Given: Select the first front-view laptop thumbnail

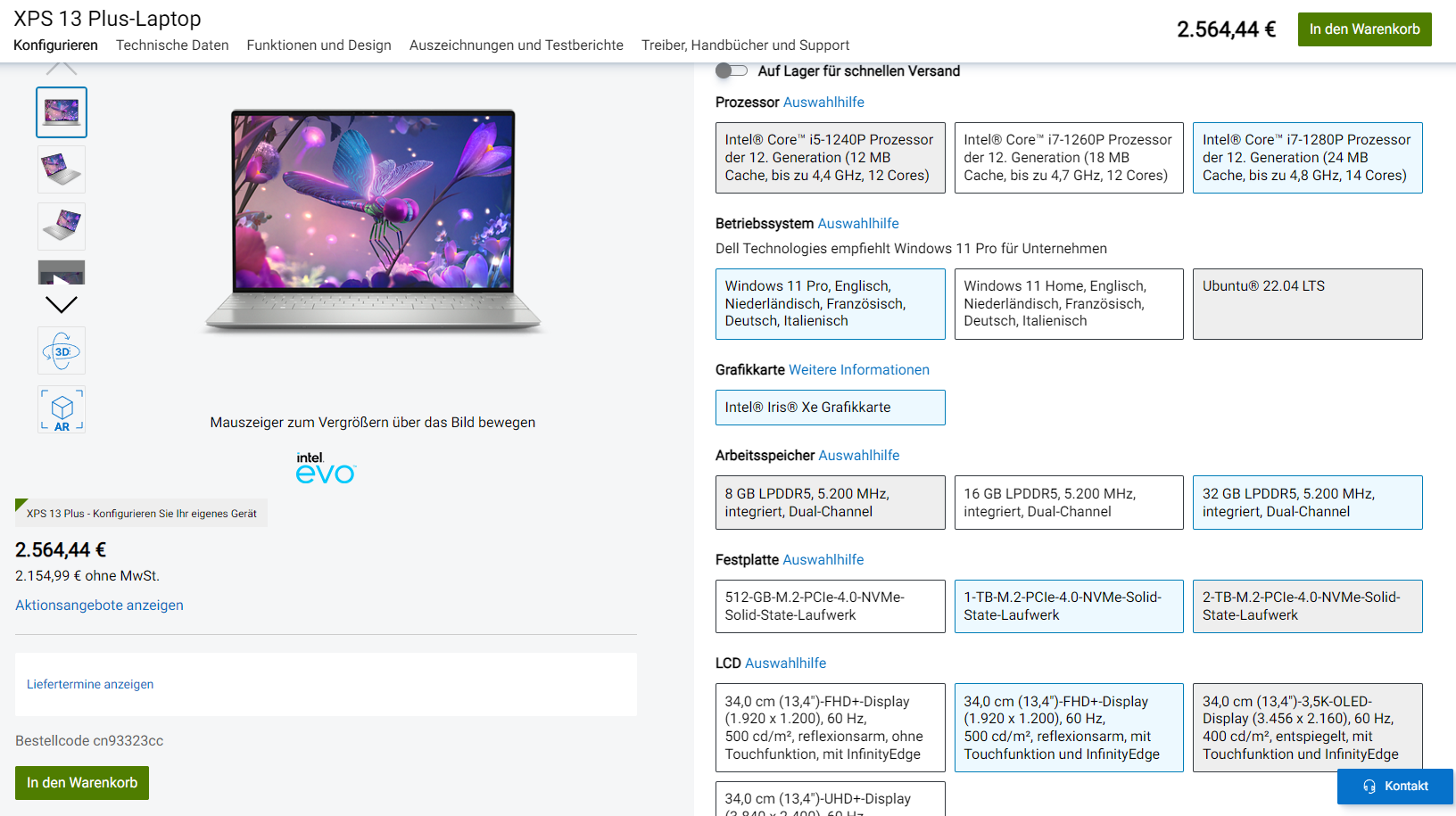Looking at the screenshot, I should tap(62, 112).
